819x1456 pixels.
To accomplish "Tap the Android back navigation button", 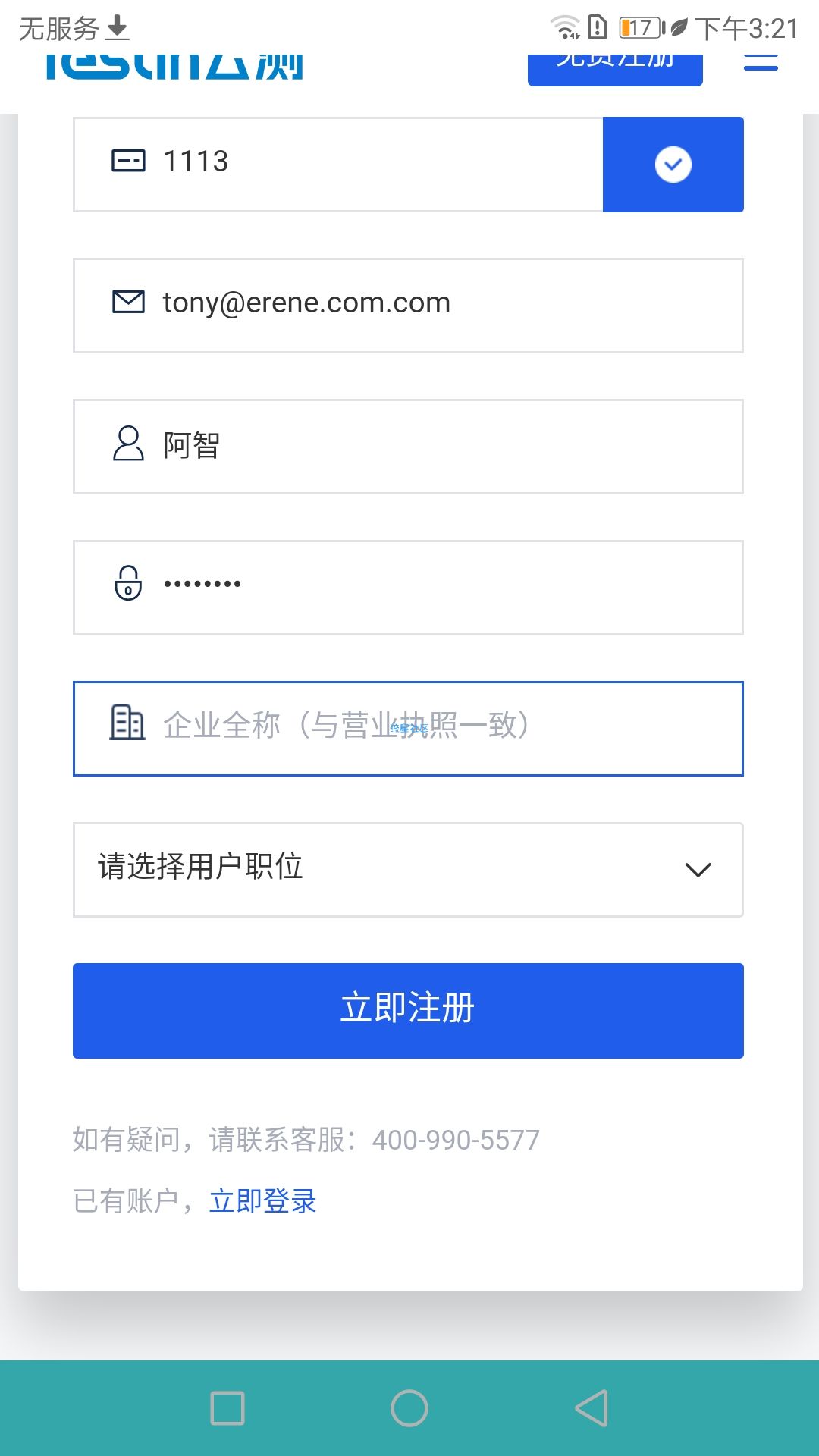I will pos(591,1408).
